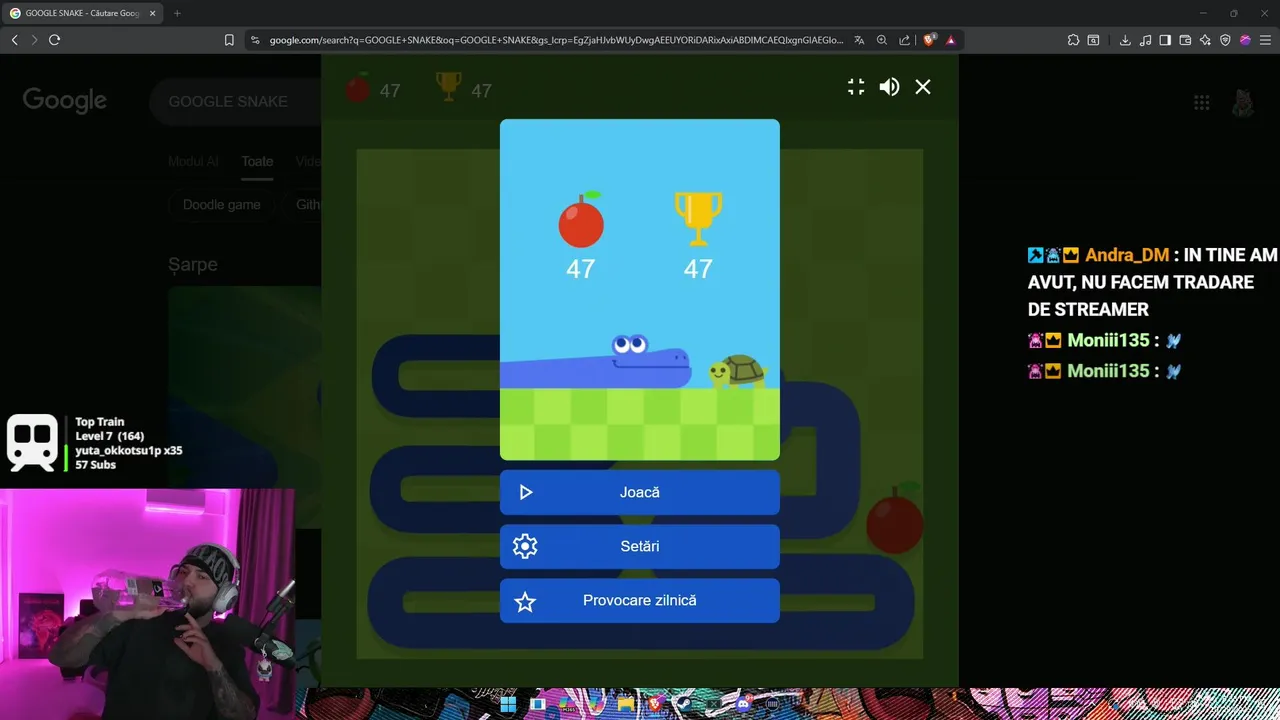
Task: Click the apple score counter in game header
Action: coord(372,89)
